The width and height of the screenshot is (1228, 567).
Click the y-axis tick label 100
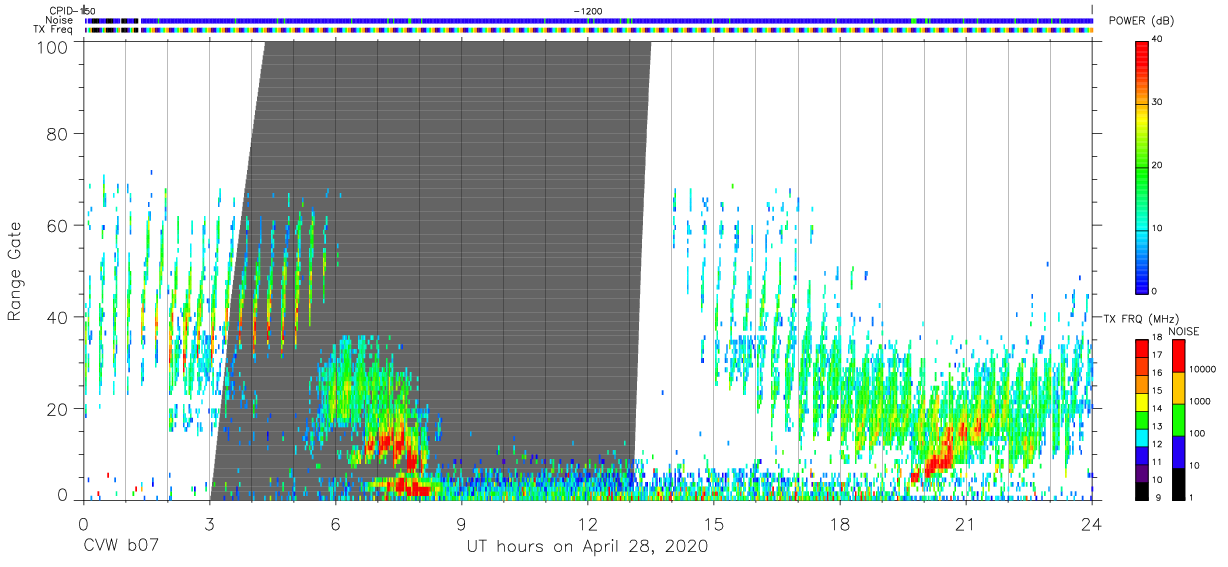52,46
